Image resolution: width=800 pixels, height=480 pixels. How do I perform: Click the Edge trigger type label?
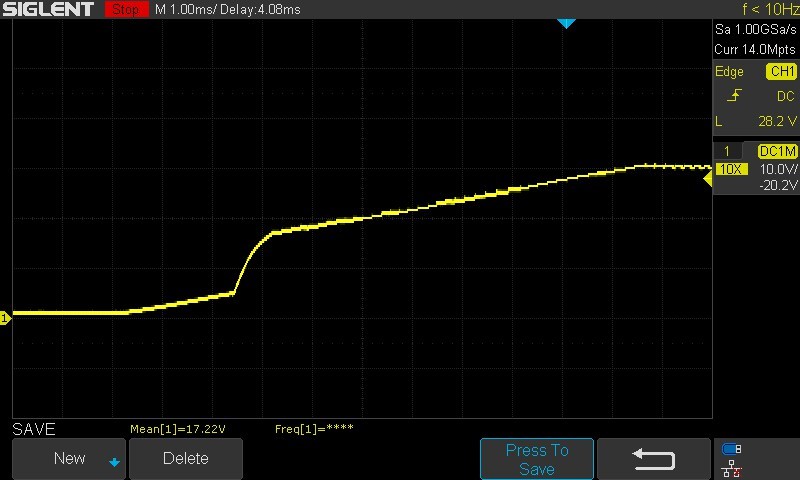tap(729, 72)
